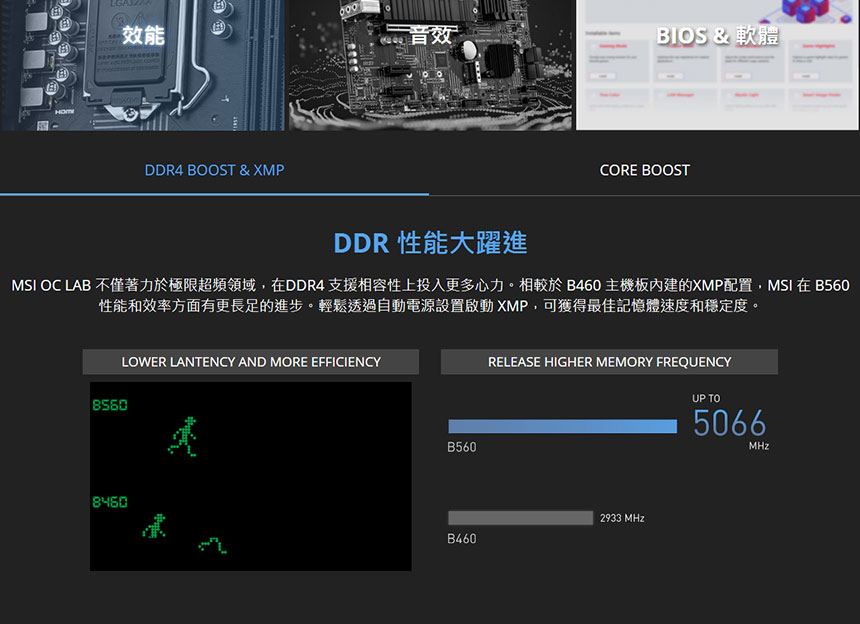Image resolution: width=860 pixels, height=624 pixels.
Task: Click the B560 running figure icon
Action: 183,436
